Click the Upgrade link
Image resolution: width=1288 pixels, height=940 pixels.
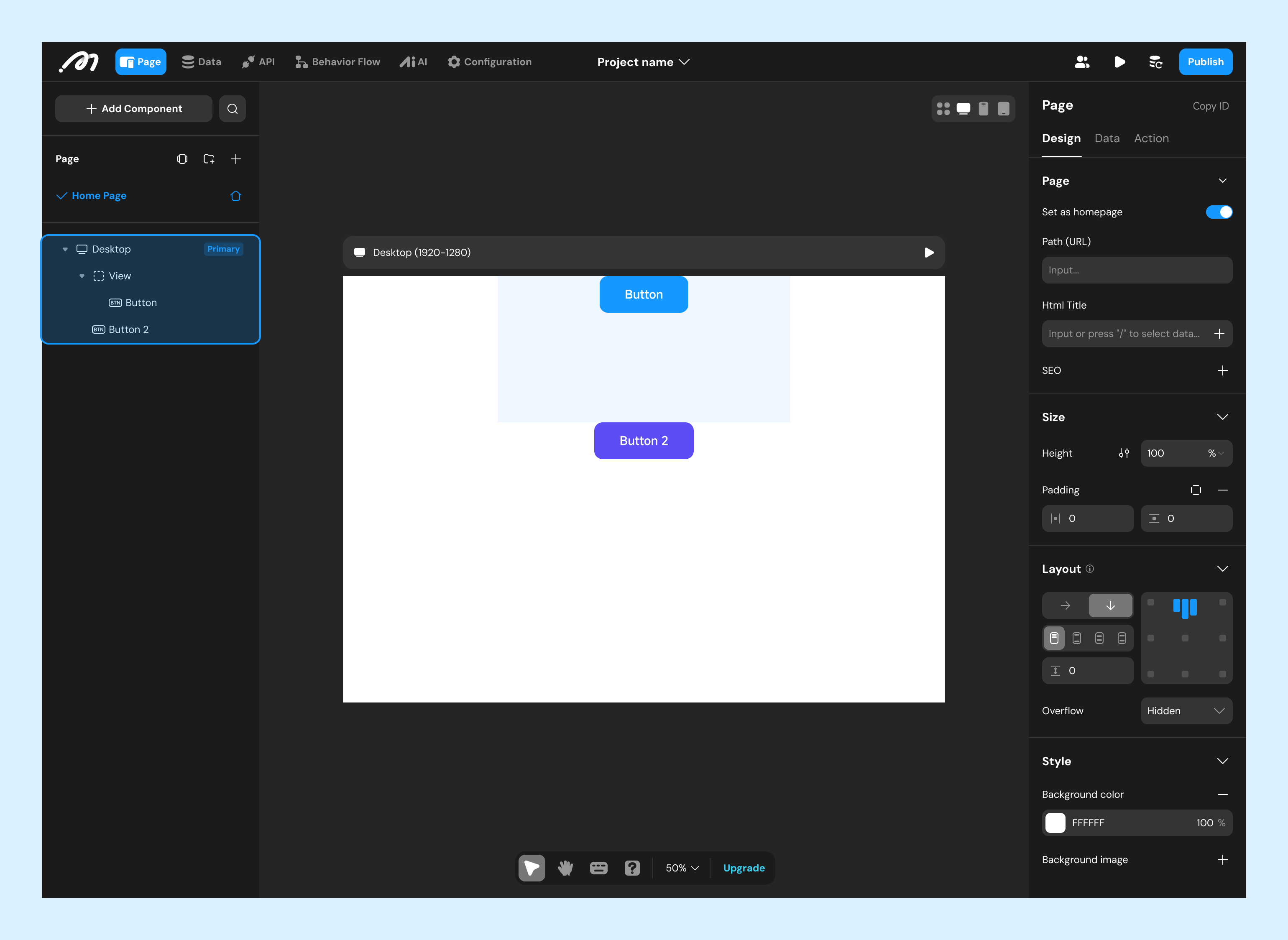(744, 868)
